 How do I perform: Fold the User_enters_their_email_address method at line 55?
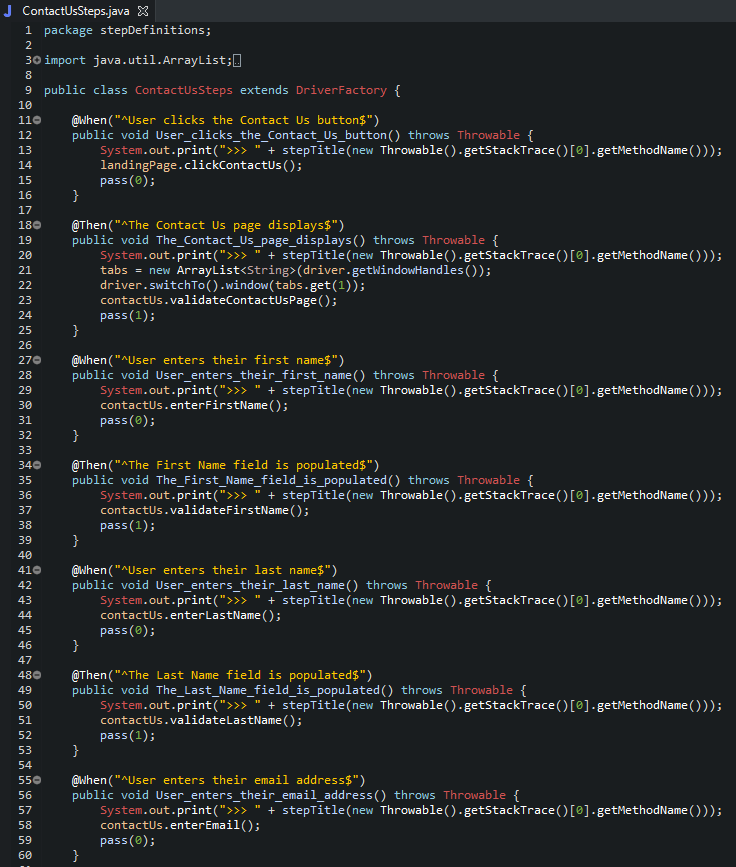[37, 780]
